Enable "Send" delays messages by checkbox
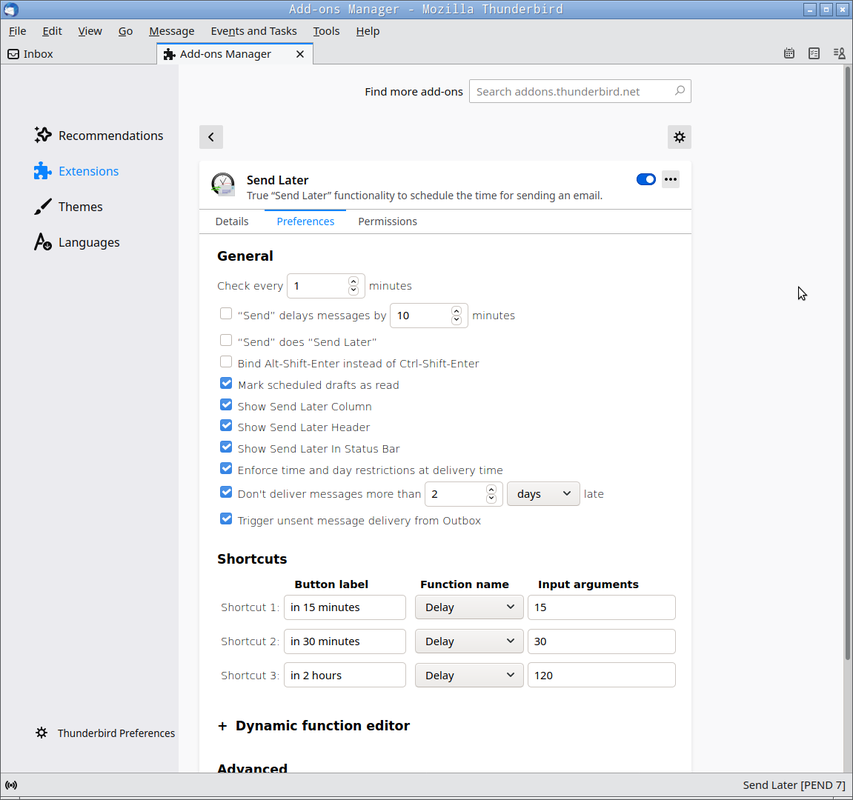 click(x=226, y=314)
